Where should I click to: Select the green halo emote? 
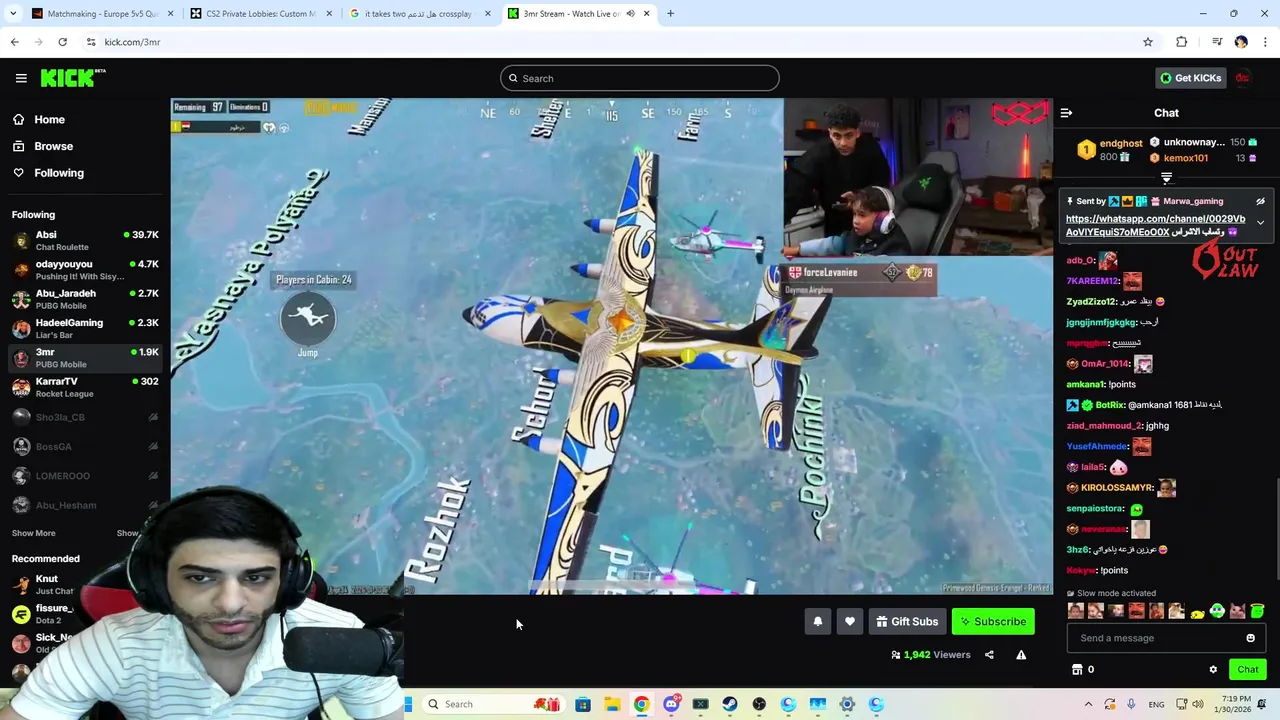pyautogui.click(x=1257, y=610)
